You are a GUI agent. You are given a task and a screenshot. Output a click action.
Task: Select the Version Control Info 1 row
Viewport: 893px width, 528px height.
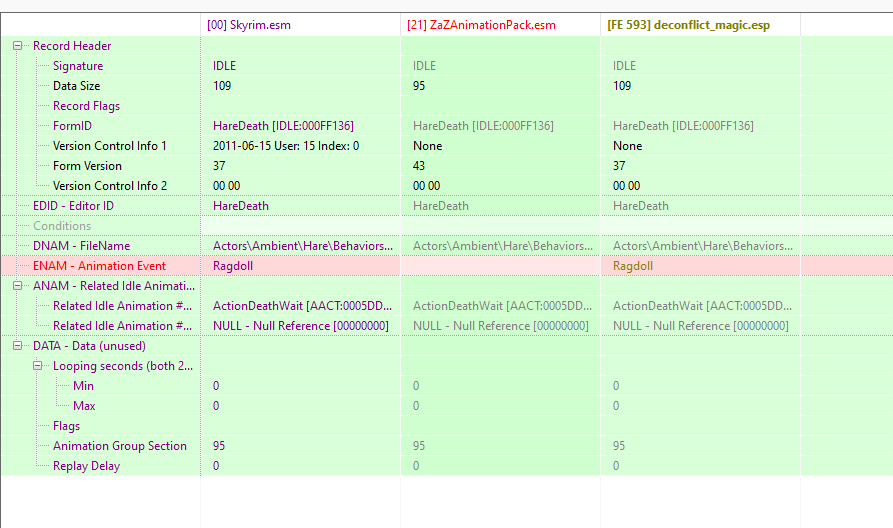[x=109, y=146]
